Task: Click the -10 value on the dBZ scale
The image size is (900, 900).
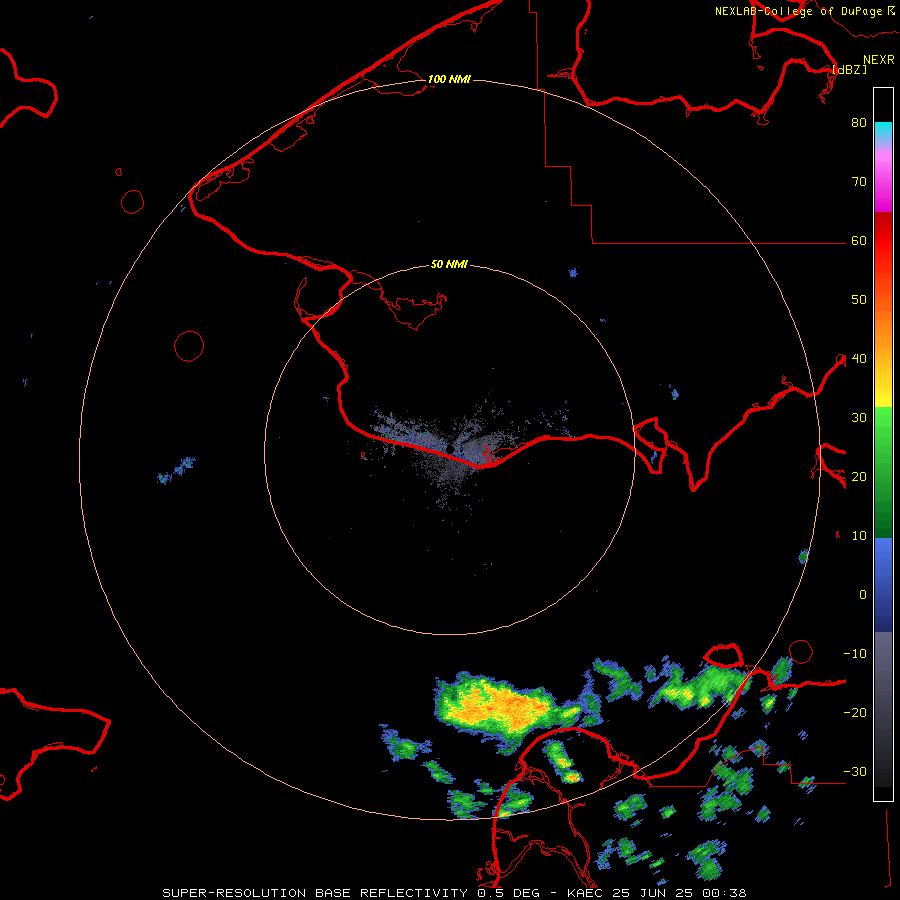Action: [x=855, y=653]
